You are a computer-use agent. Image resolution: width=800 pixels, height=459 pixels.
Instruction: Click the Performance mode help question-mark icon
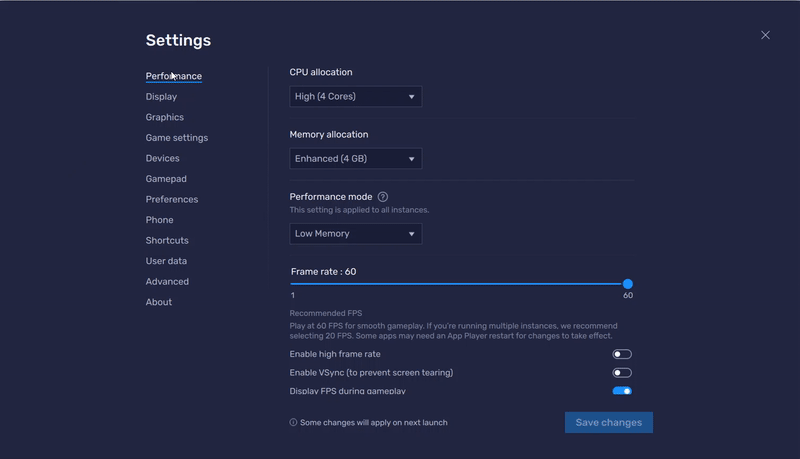[383, 197]
